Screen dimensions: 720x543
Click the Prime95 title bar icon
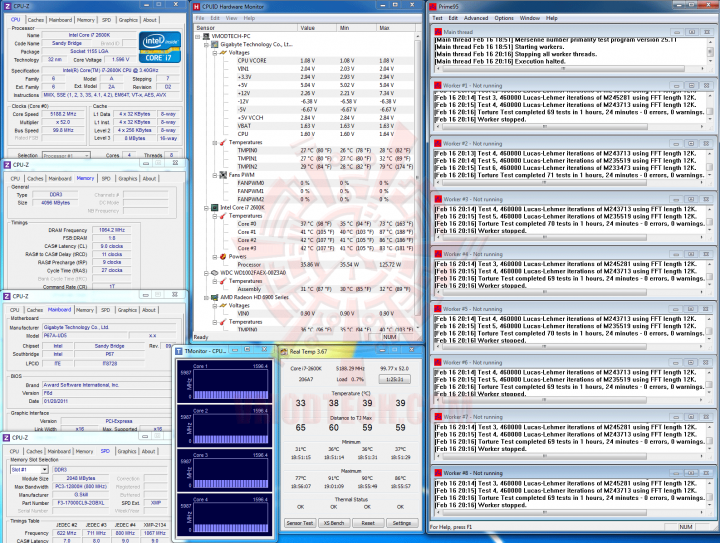click(x=433, y=6)
